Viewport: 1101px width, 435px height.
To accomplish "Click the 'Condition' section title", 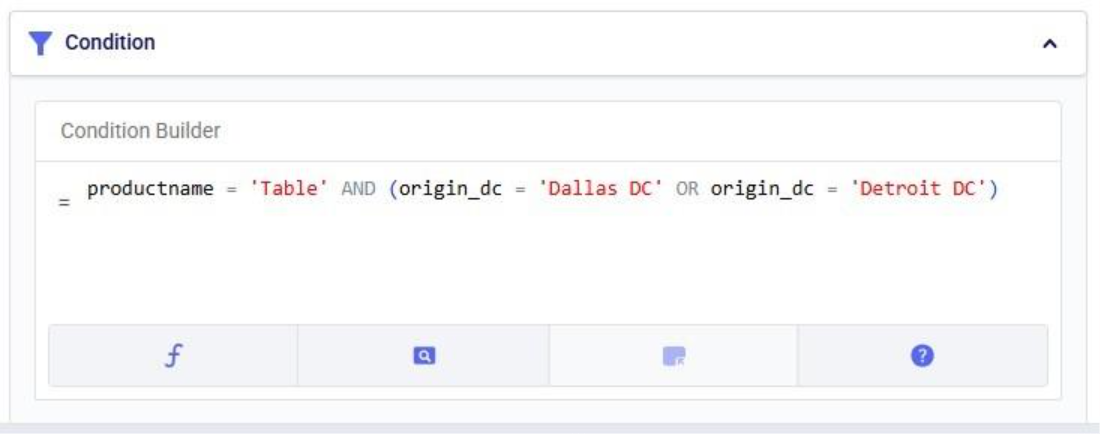I will 110,43.
